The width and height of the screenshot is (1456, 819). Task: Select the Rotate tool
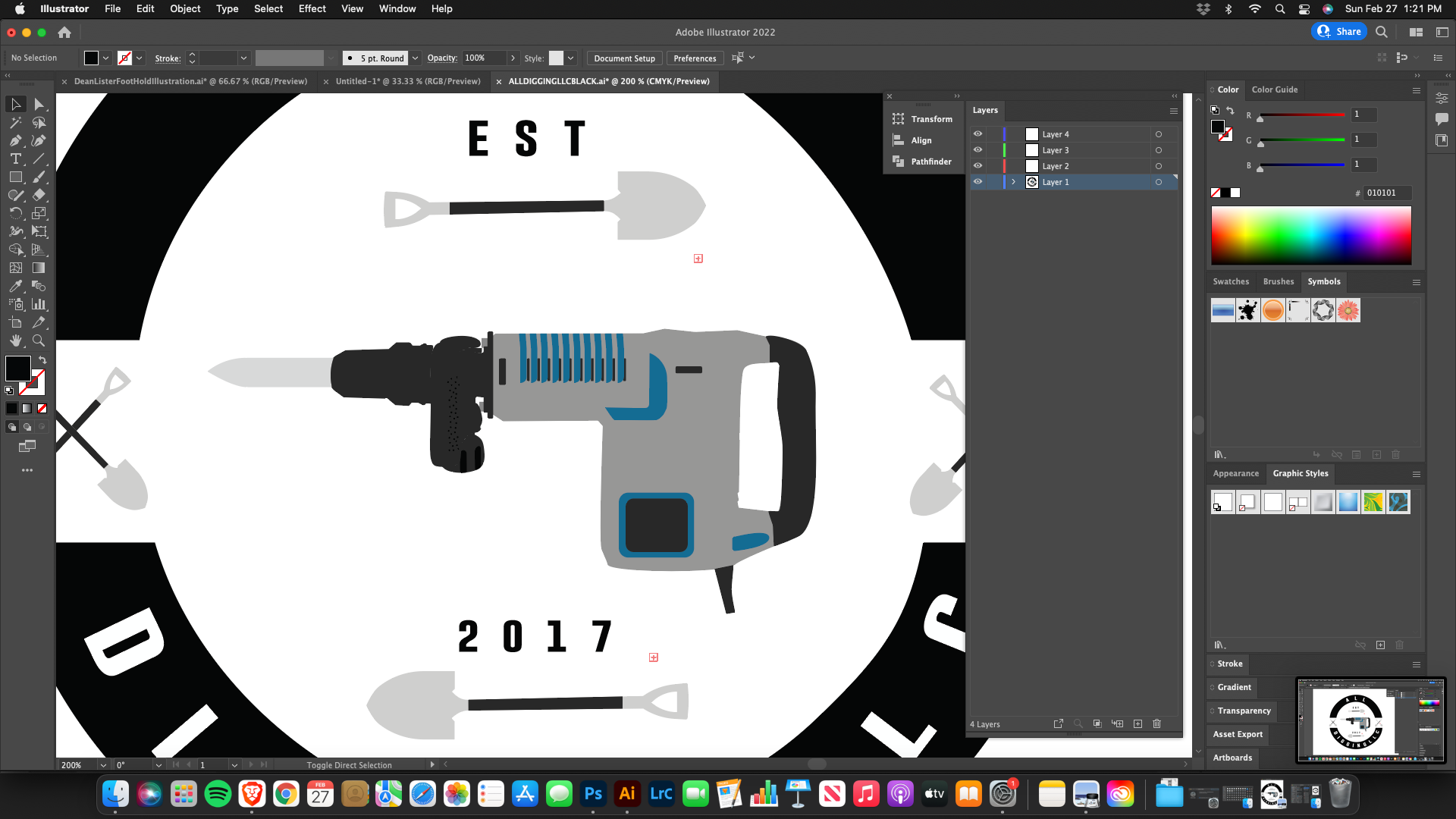(x=16, y=213)
